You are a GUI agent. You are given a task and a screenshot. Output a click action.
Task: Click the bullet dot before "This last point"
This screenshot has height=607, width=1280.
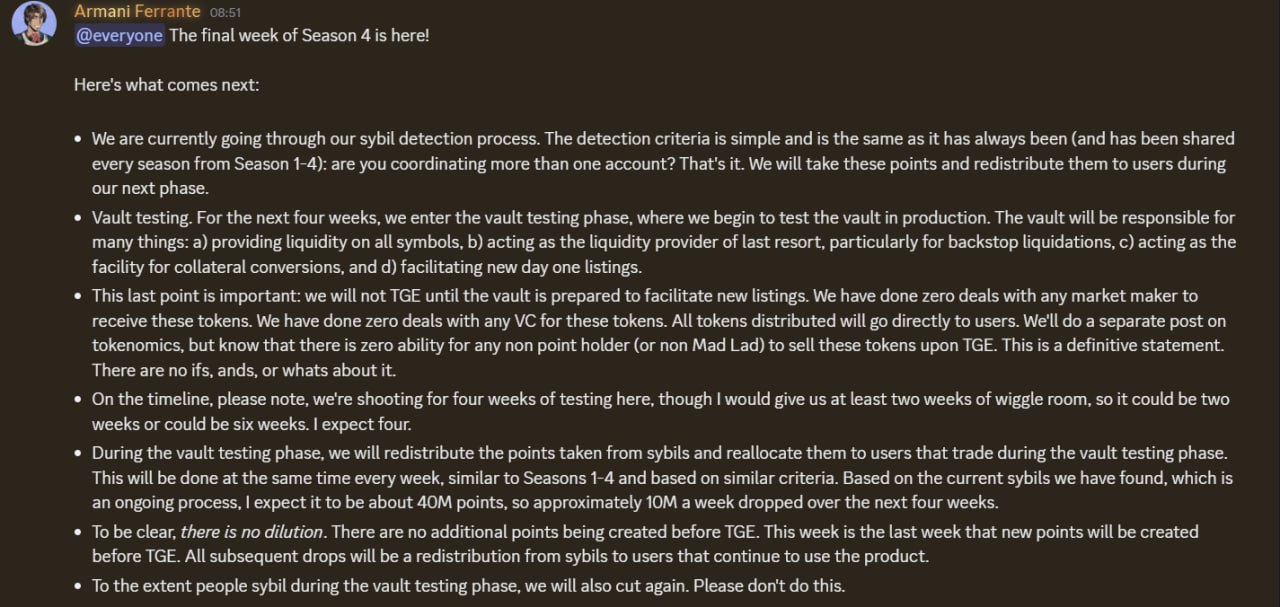pos(79,296)
